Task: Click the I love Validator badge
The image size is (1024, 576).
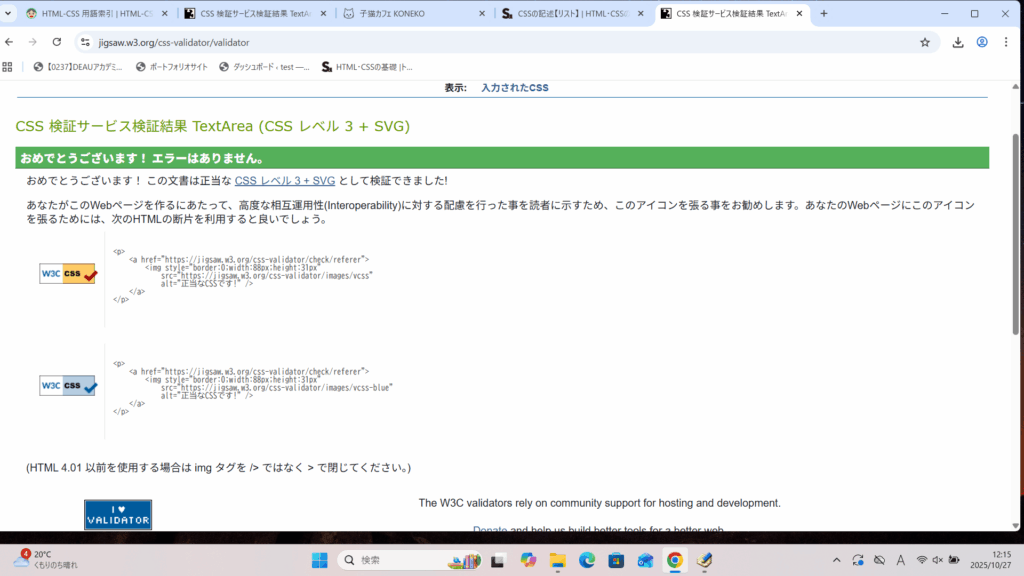Action: pos(118,514)
